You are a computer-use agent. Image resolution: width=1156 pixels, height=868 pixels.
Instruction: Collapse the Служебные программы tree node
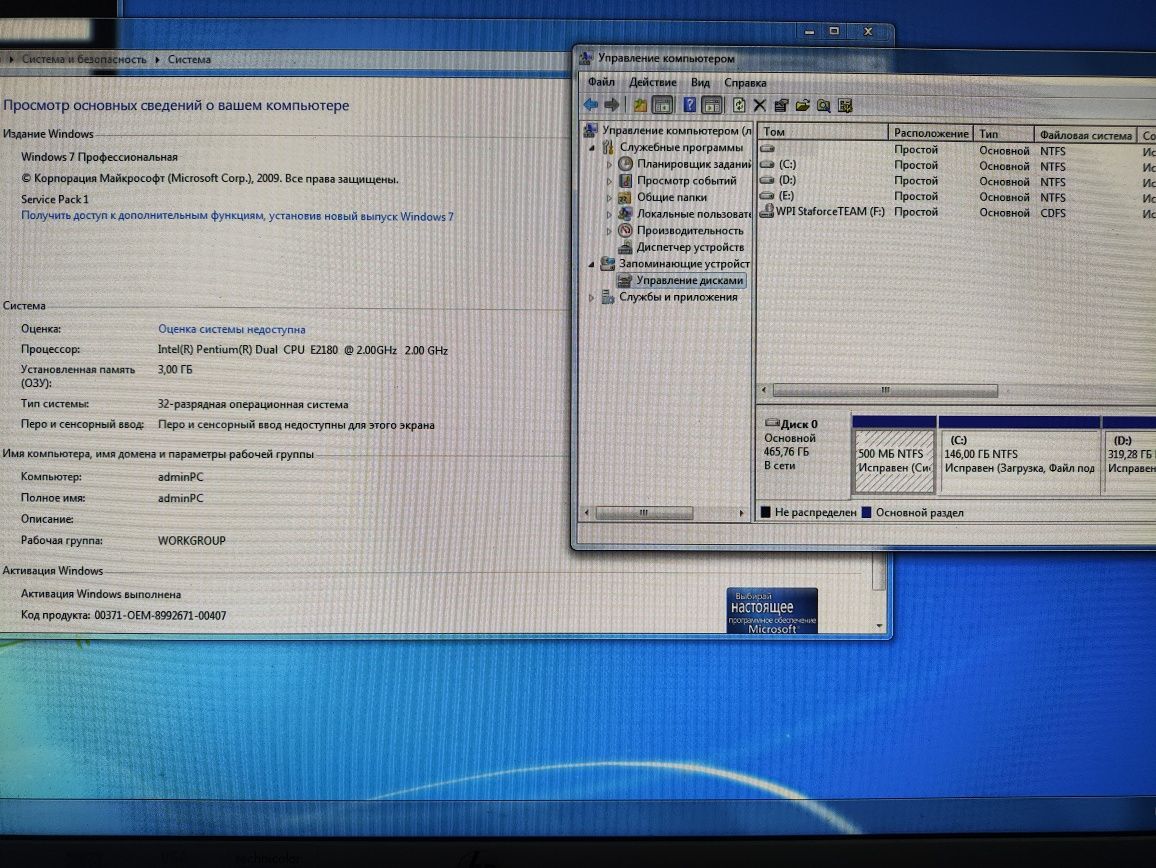(591, 147)
